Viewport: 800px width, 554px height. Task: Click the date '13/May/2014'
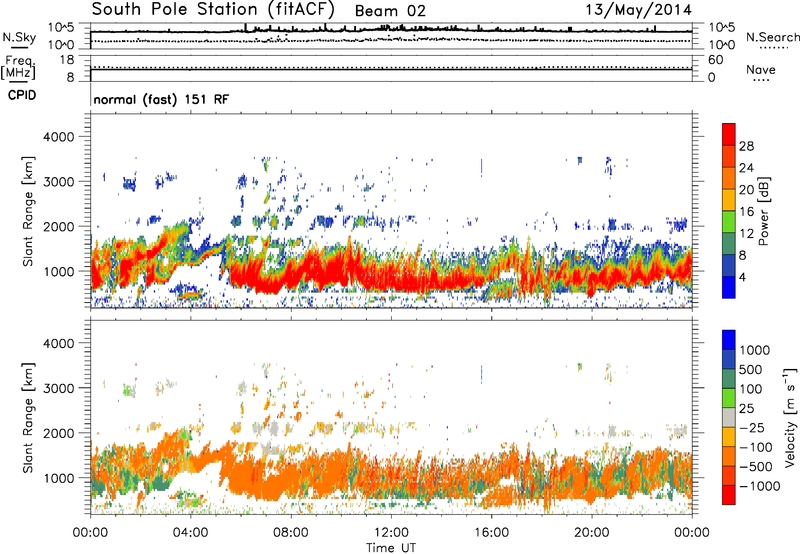[x=638, y=10]
